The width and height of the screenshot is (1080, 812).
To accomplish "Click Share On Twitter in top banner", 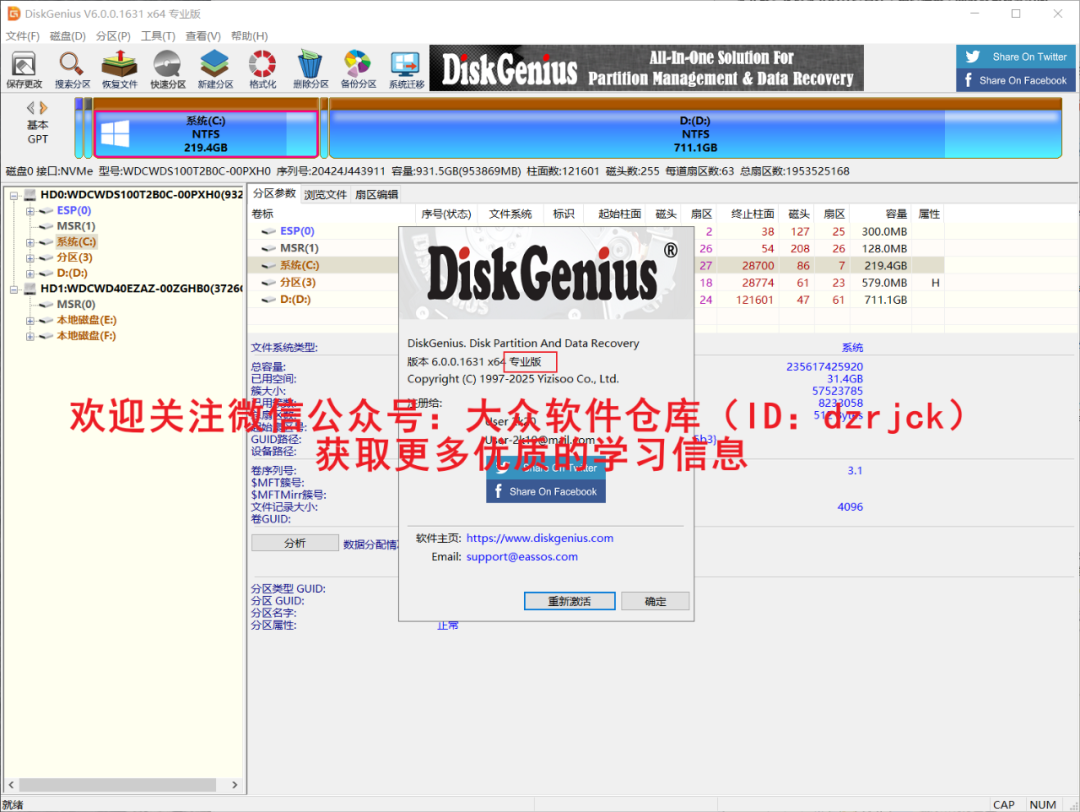I will click(1015, 56).
